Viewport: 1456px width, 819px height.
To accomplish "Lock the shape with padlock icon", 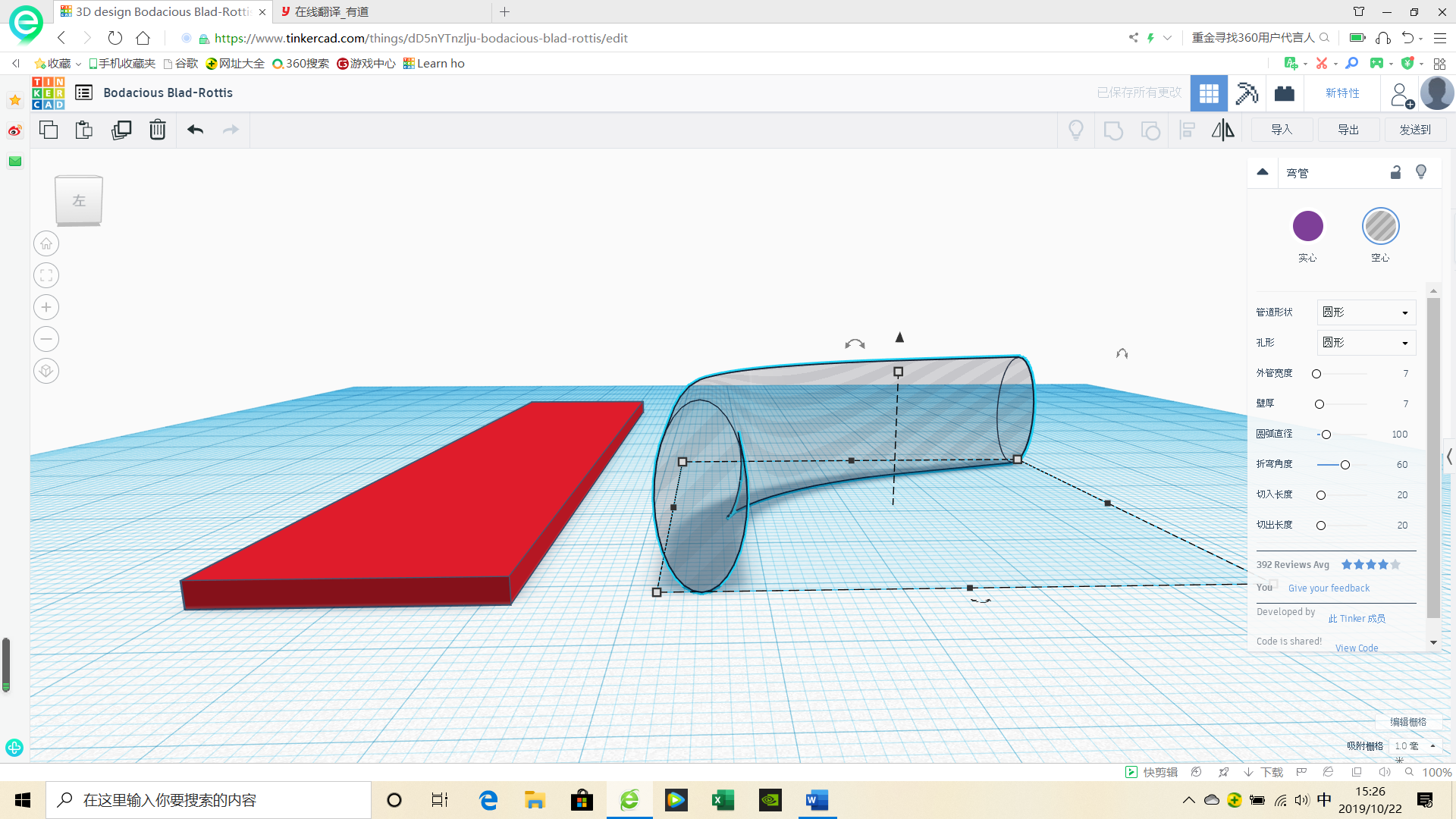I will tap(1395, 172).
